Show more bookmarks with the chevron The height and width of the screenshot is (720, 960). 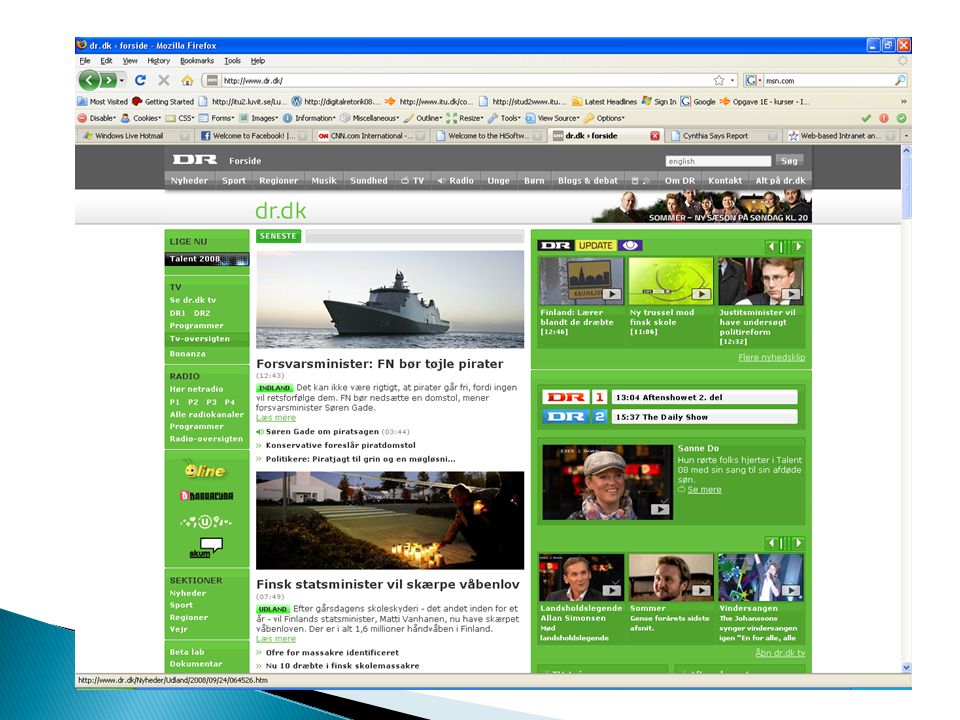pos(904,102)
